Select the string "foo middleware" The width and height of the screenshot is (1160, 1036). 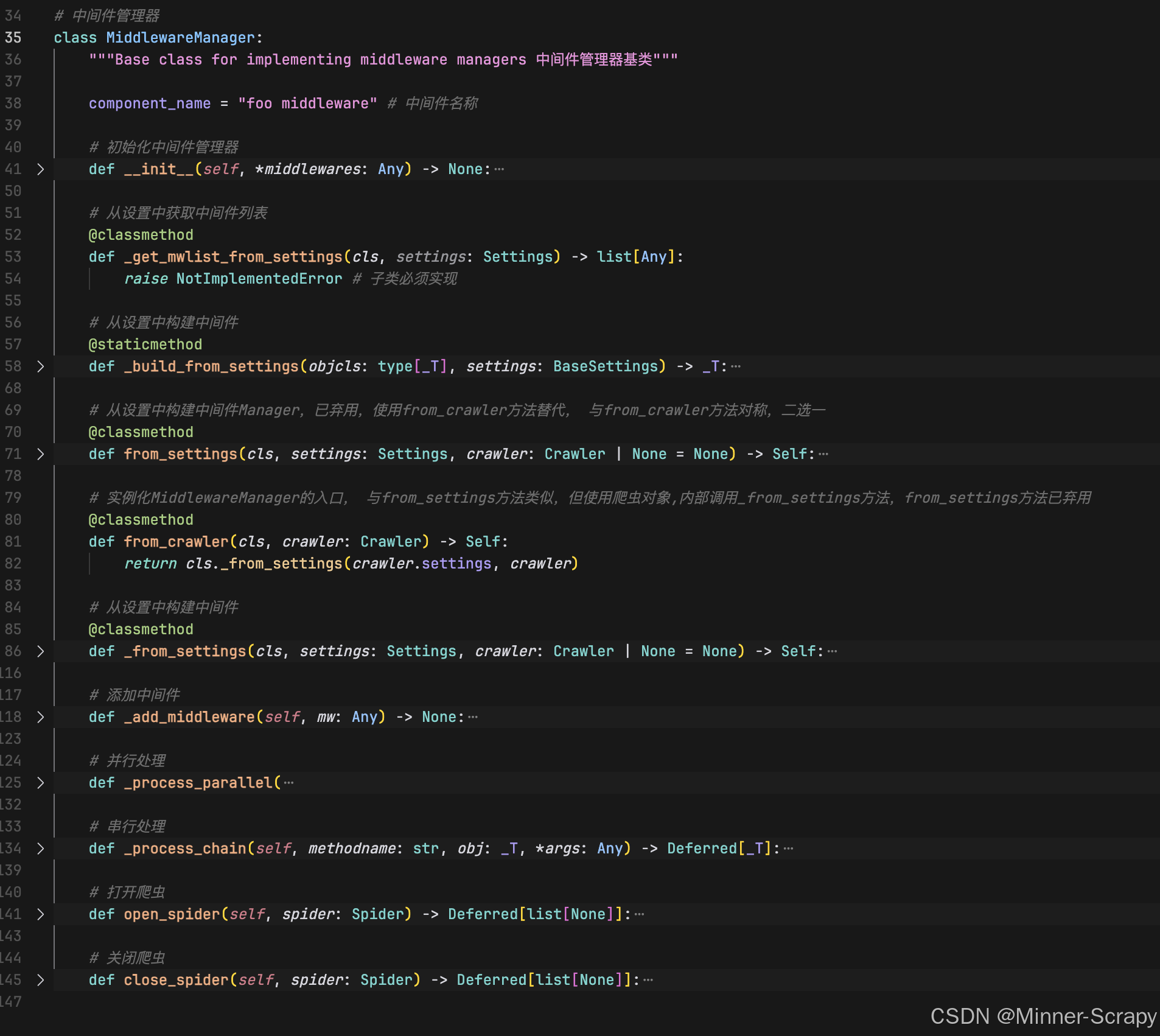(x=307, y=103)
